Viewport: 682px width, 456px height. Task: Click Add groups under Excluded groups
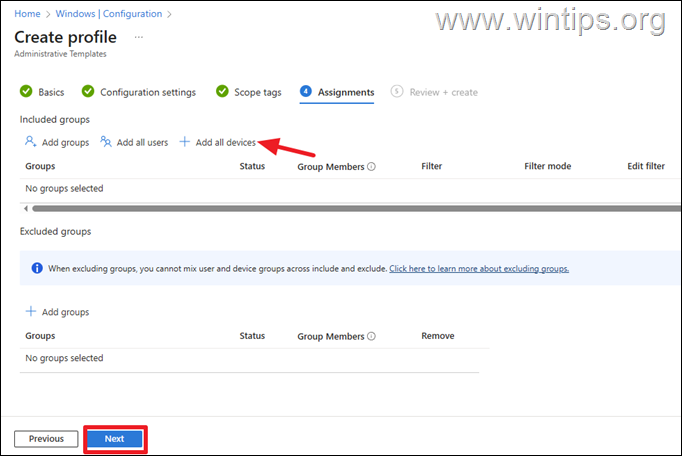(x=65, y=312)
